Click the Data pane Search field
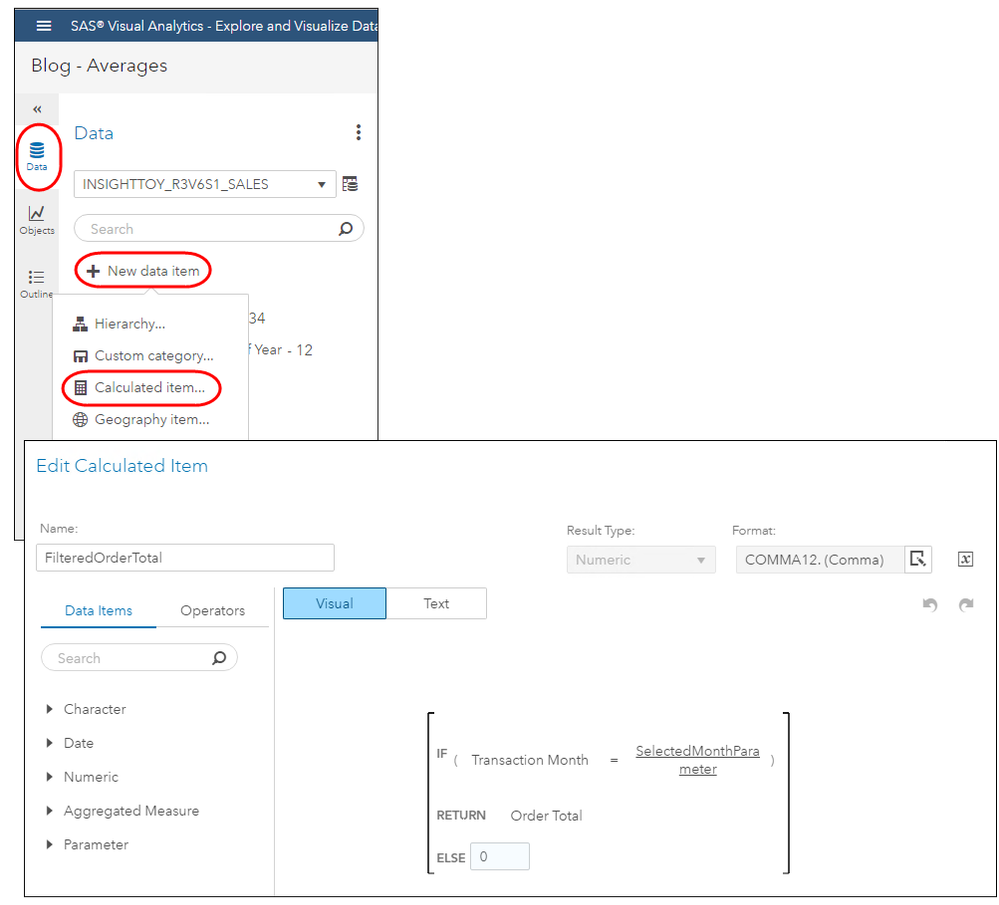Image resolution: width=999 pixels, height=905 pixels. coord(219,228)
